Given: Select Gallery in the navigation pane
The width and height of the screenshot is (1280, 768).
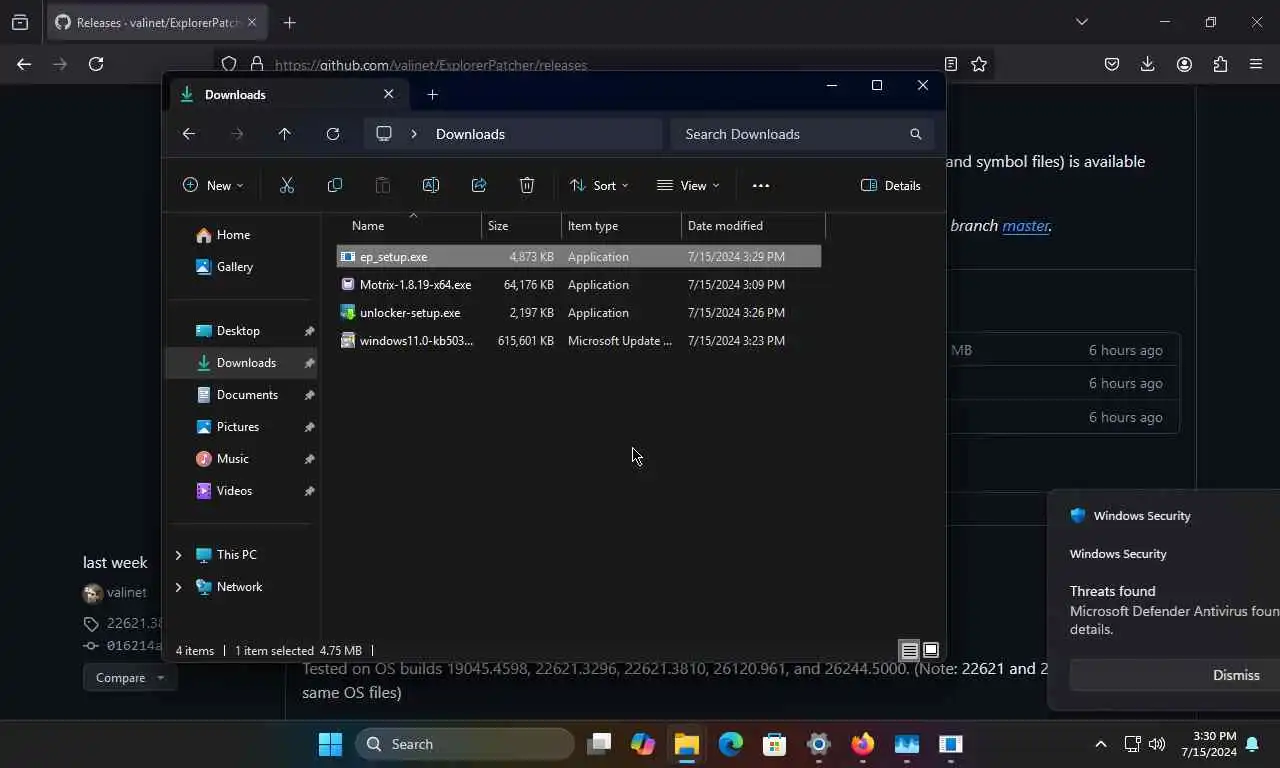Looking at the screenshot, I should click(242, 267).
